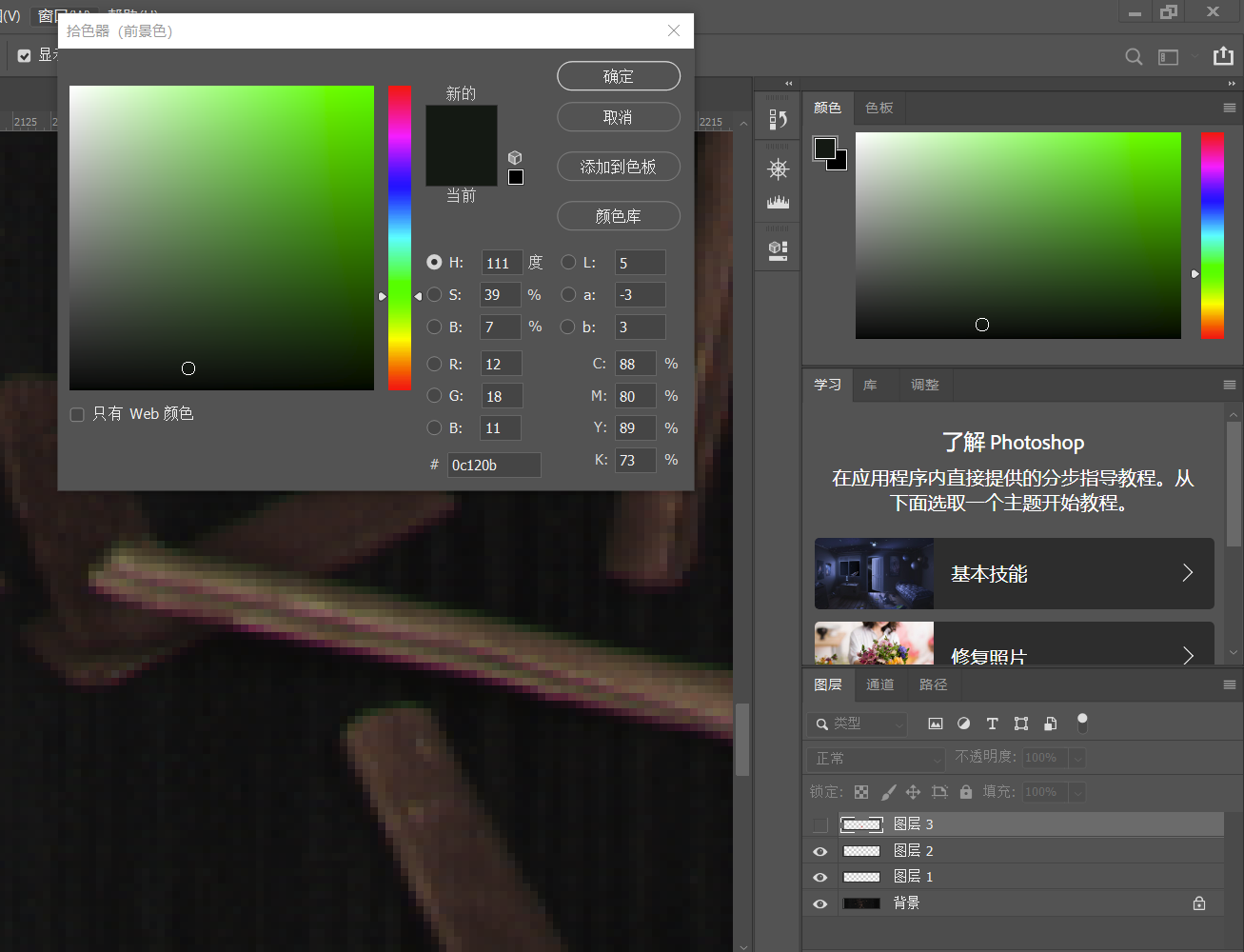Image resolution: width=1244 pixels, height=952 pixels.
Task: Click the background color swatch in Color panel
Action: (840, 164)
